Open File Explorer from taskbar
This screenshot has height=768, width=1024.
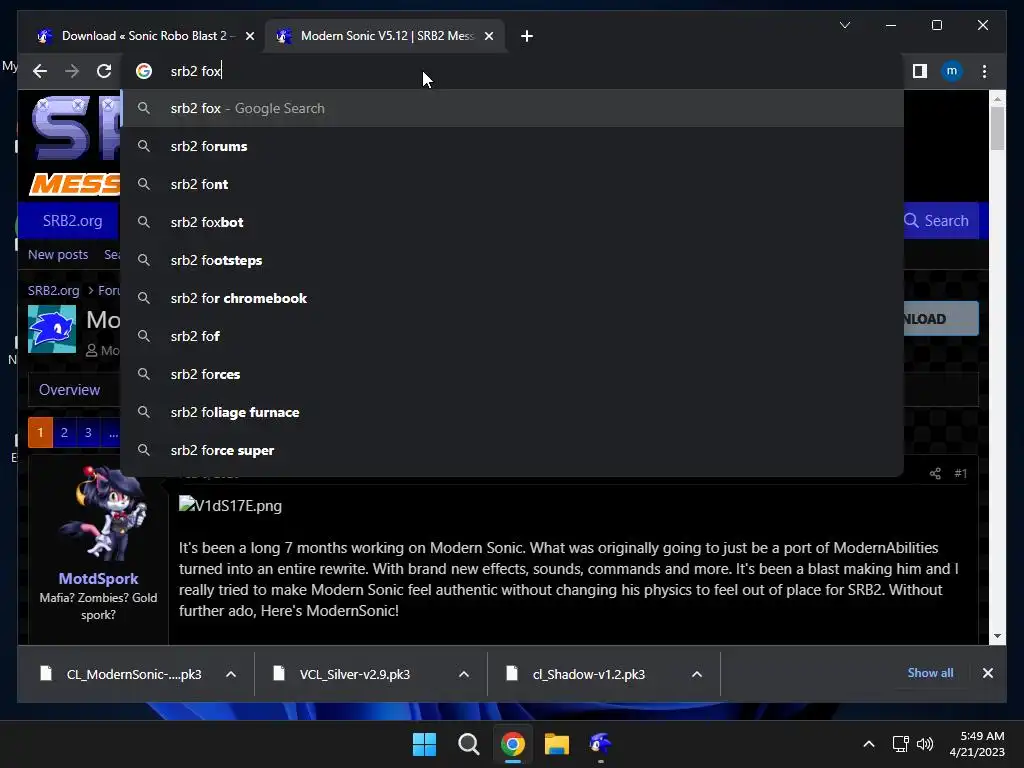tap(557, 744)
